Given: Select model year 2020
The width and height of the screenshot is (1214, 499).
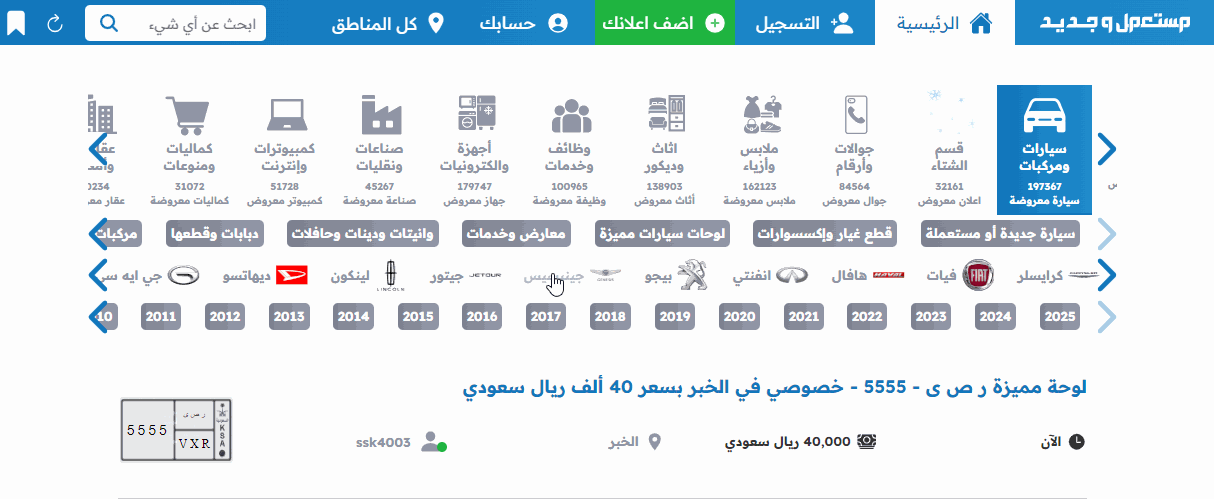Looking at the screenshot, I should 739,317.
